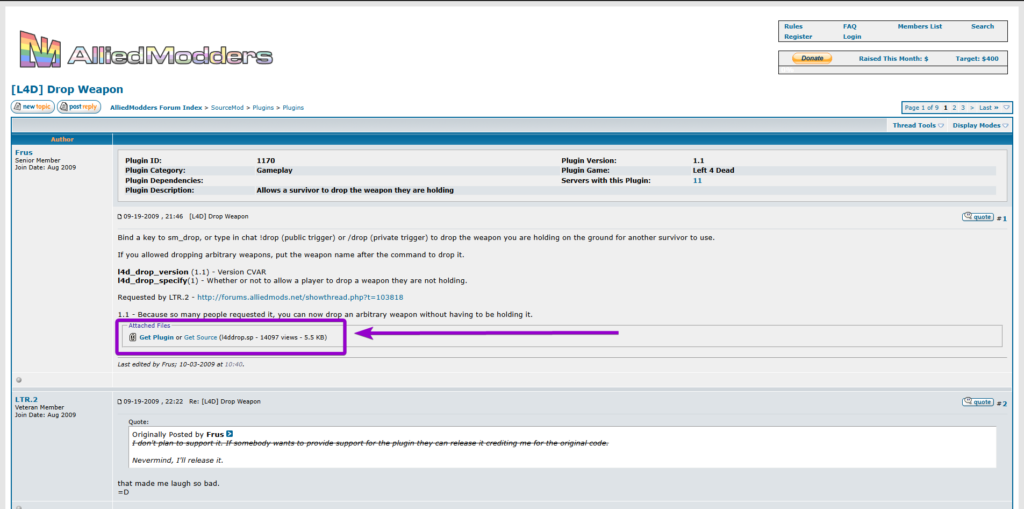Click the Author column header
This screenshot has height=509, width=1024.
click(x=62, y=139)
